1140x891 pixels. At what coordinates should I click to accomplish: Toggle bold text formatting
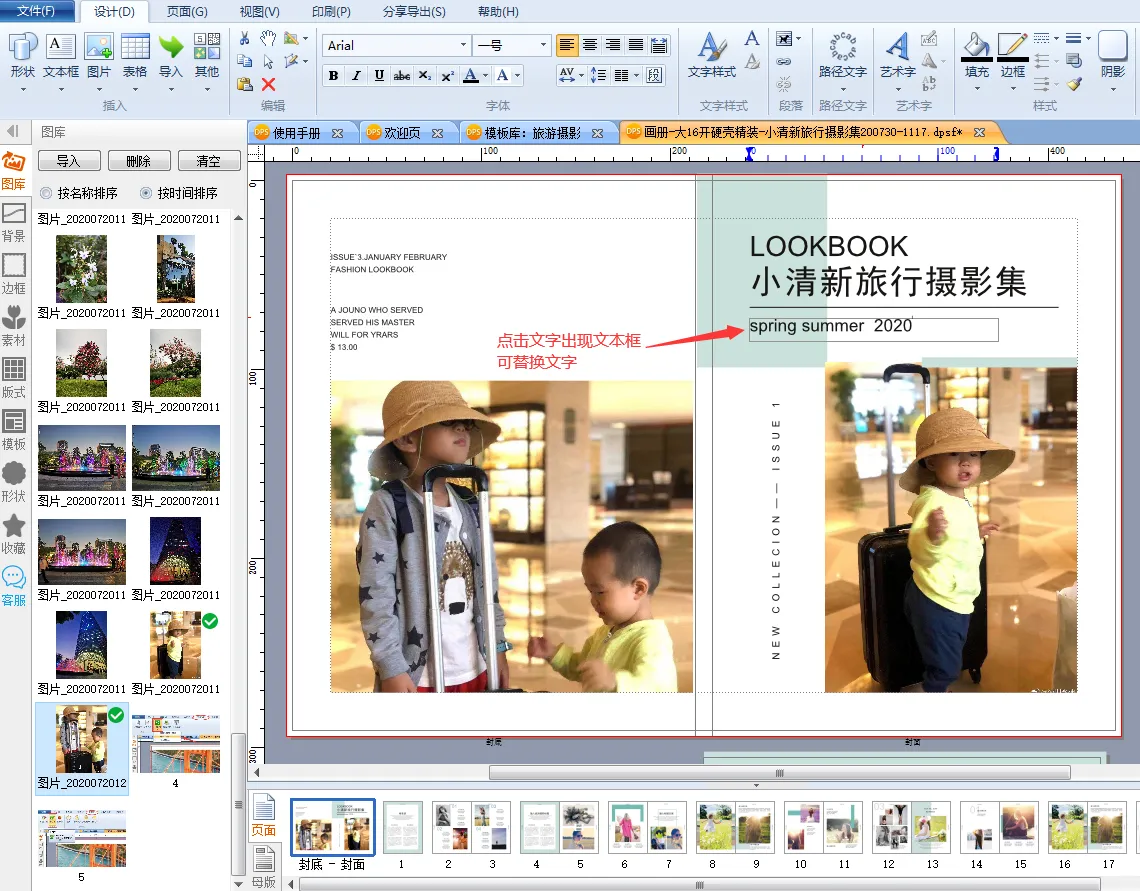pos(333,75)
